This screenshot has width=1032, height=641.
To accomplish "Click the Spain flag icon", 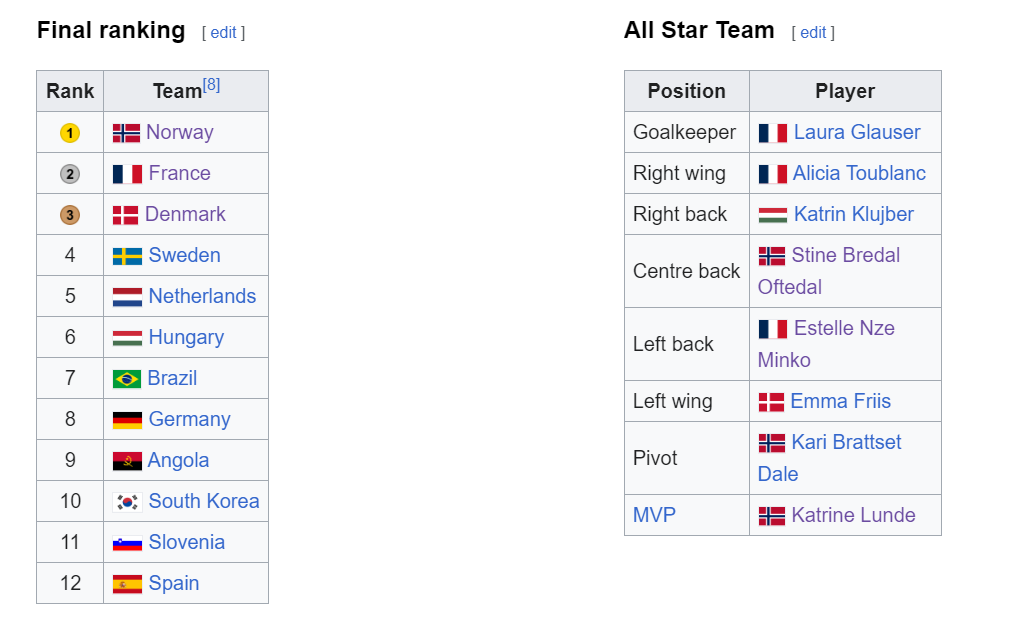I will pyautogui.click(x=127, y=584).
